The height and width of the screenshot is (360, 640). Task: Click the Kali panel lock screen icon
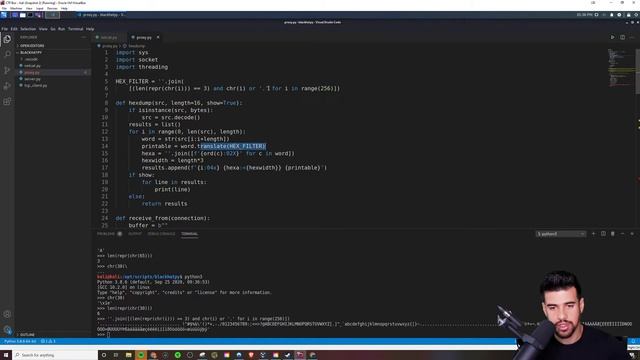click(629, 15)
